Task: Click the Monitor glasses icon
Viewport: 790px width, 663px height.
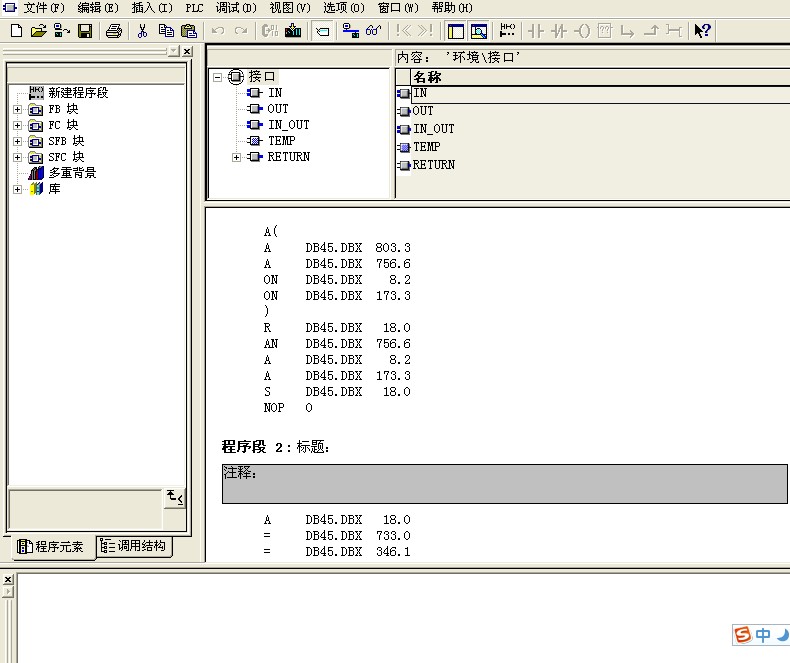Action: [373, 31]
